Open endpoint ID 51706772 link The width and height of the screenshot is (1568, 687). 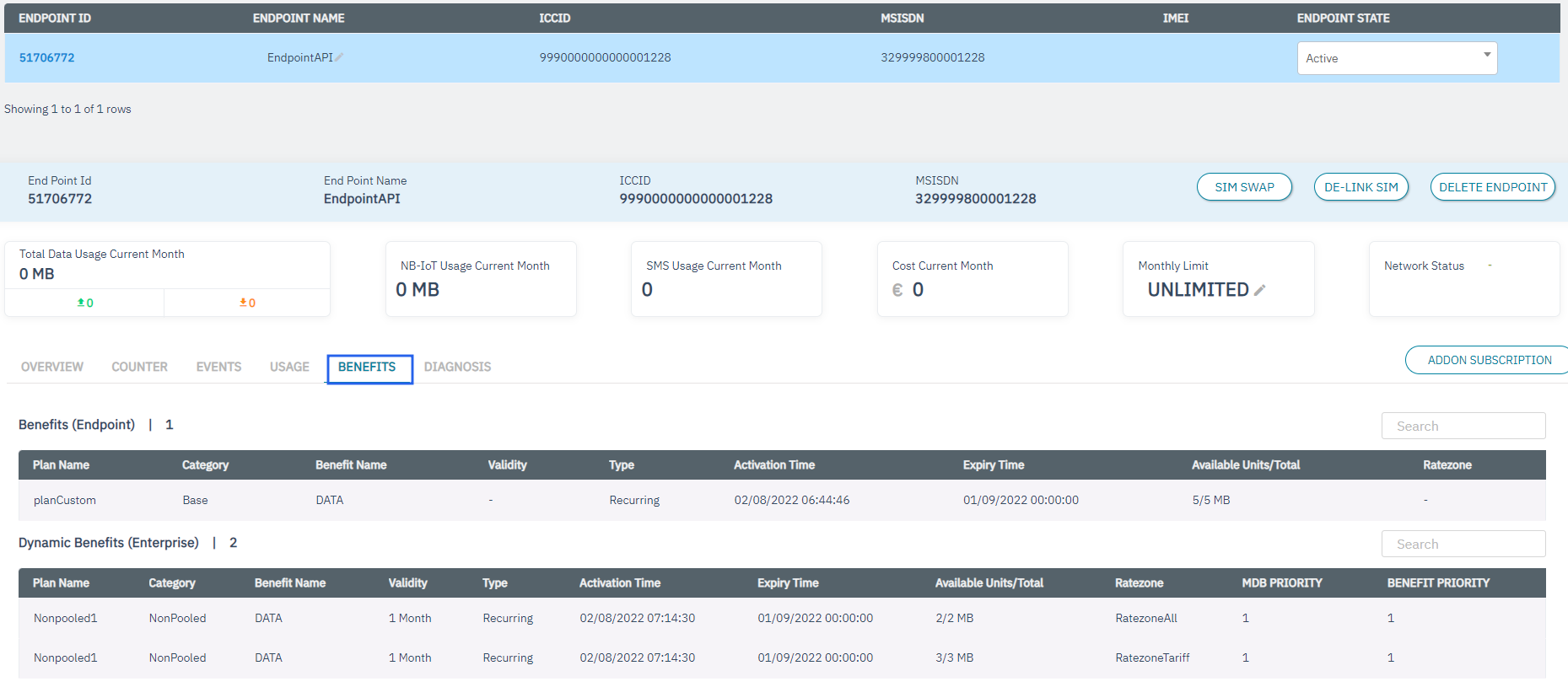tap(47, 58)
